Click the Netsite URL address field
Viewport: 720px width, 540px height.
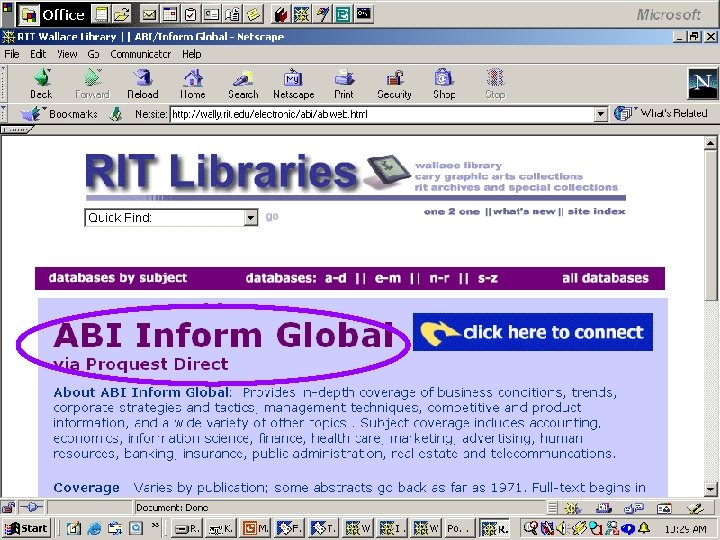382,114
